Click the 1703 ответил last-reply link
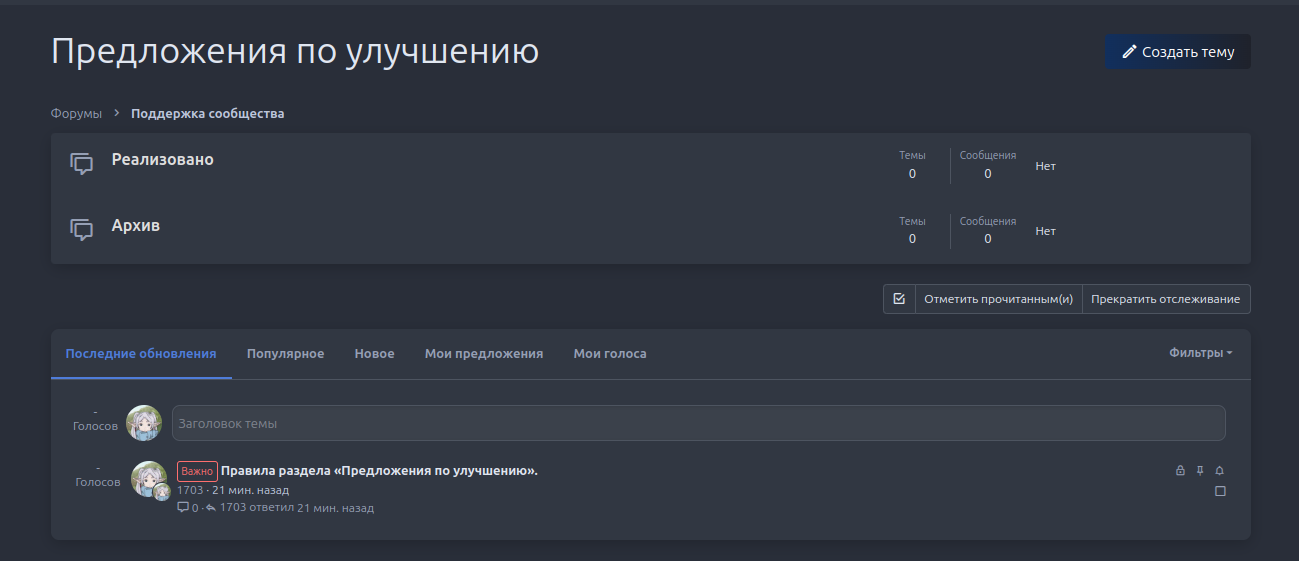Viewport: 1299px width, 561px height. coord(257,508)
